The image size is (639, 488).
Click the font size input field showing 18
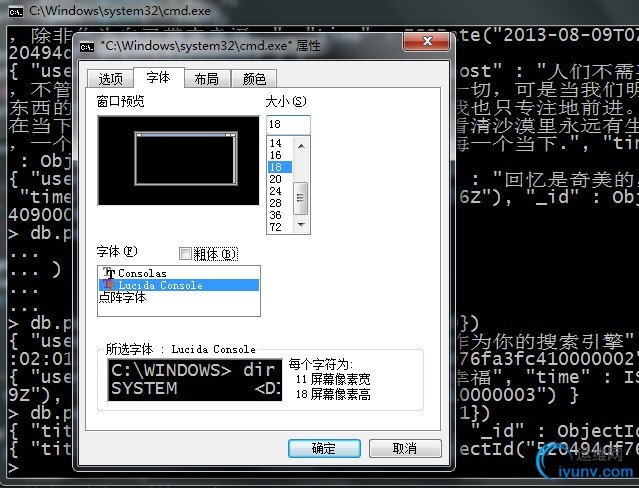[x=288, y=124]
